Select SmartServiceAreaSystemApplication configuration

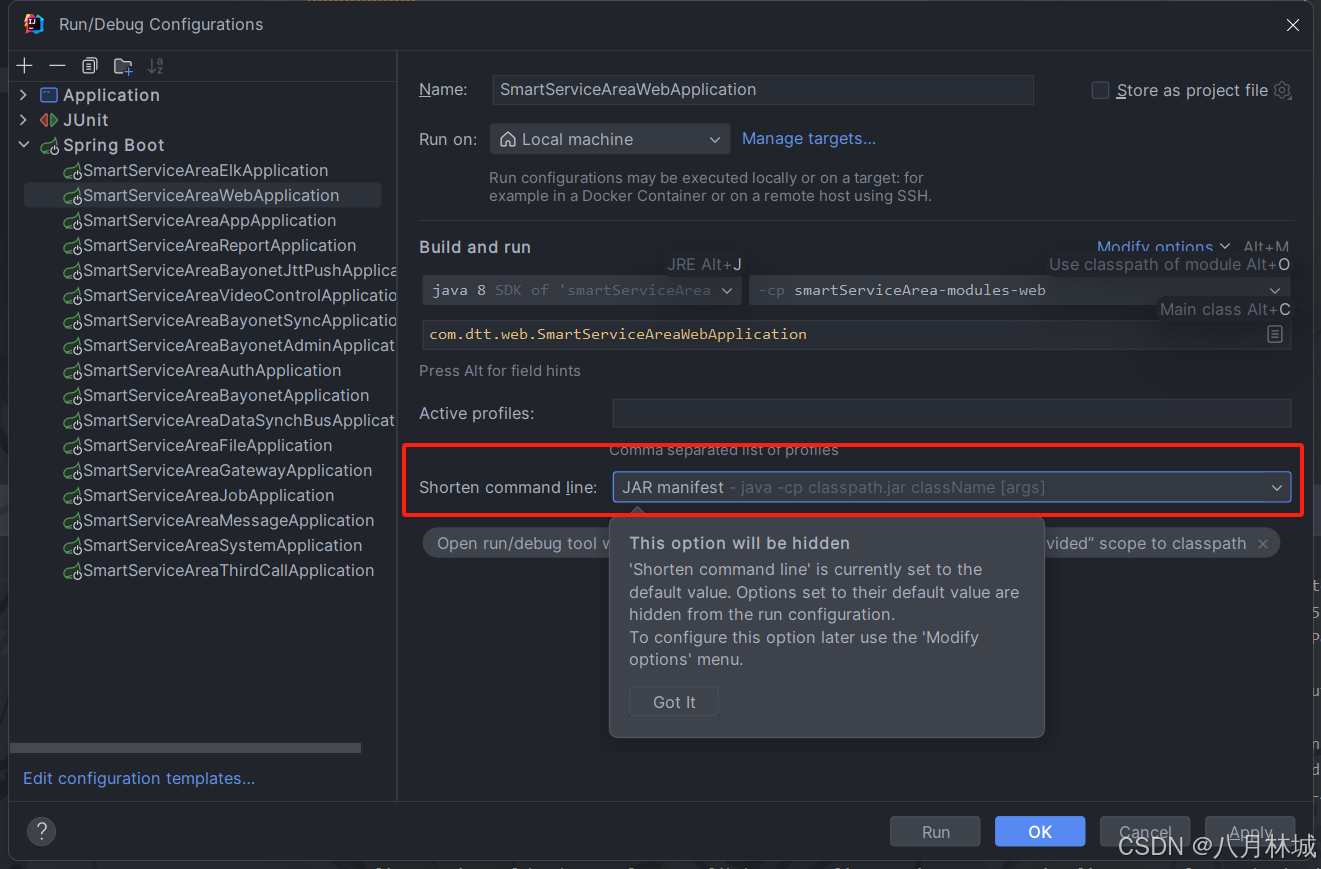coord(212,545)
